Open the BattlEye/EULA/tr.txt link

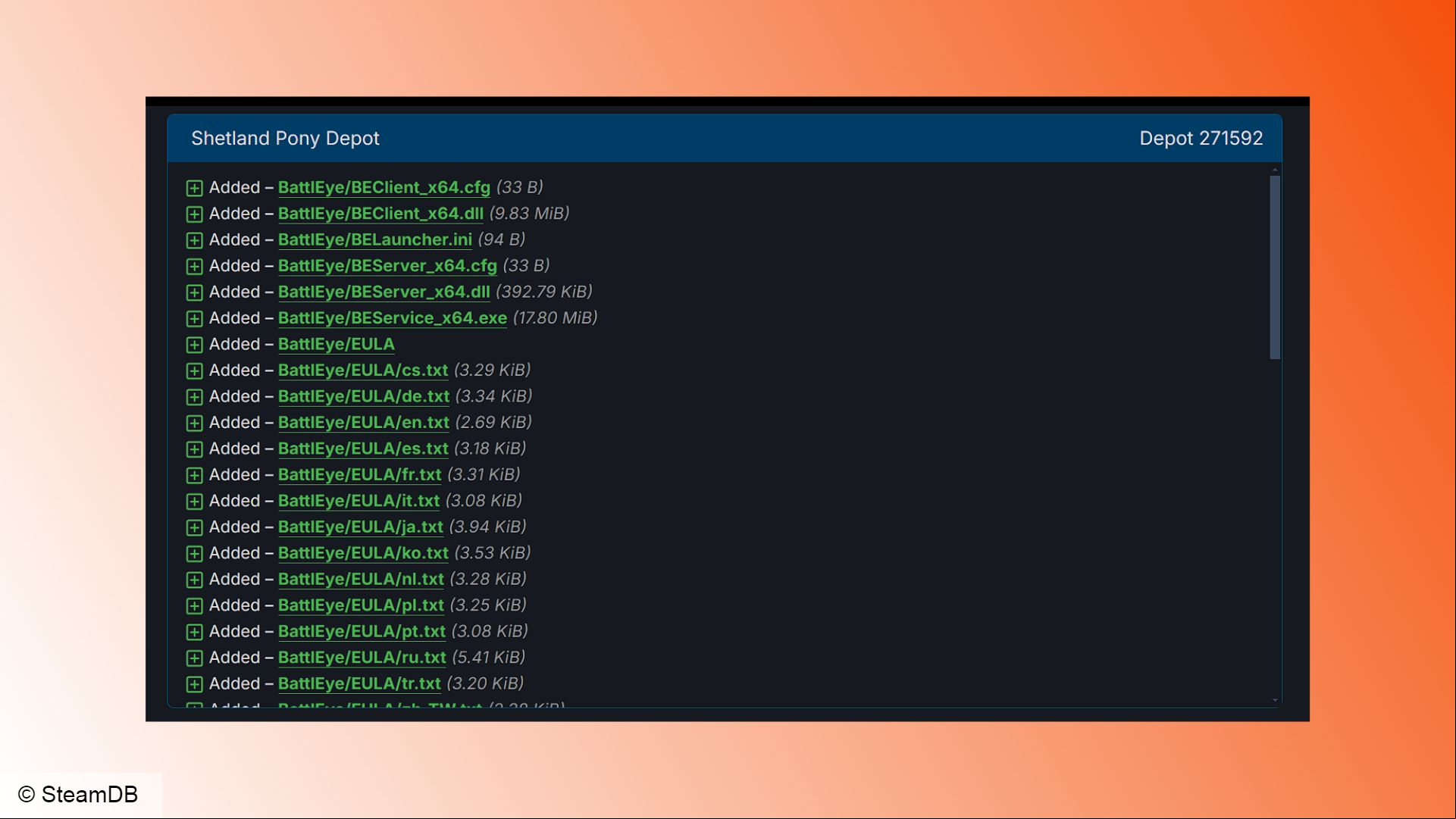pos(359,684)
